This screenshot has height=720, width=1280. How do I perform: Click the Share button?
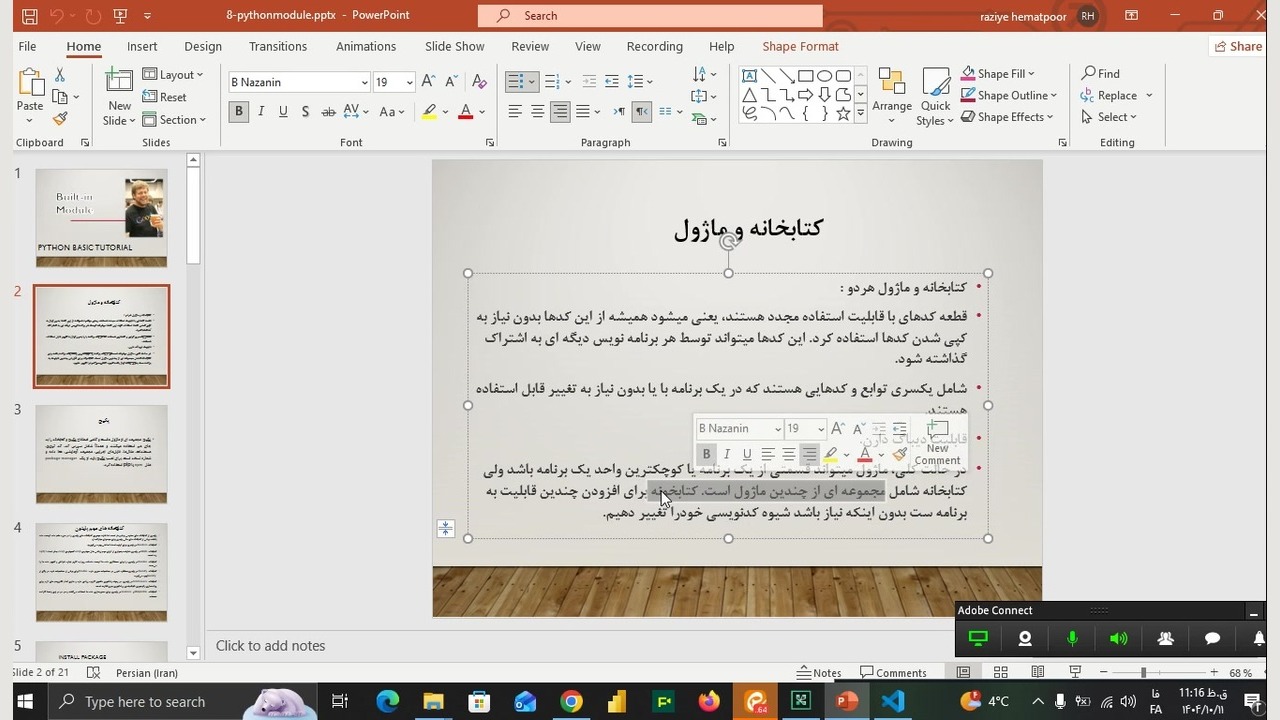click(x=1237, y=46)
